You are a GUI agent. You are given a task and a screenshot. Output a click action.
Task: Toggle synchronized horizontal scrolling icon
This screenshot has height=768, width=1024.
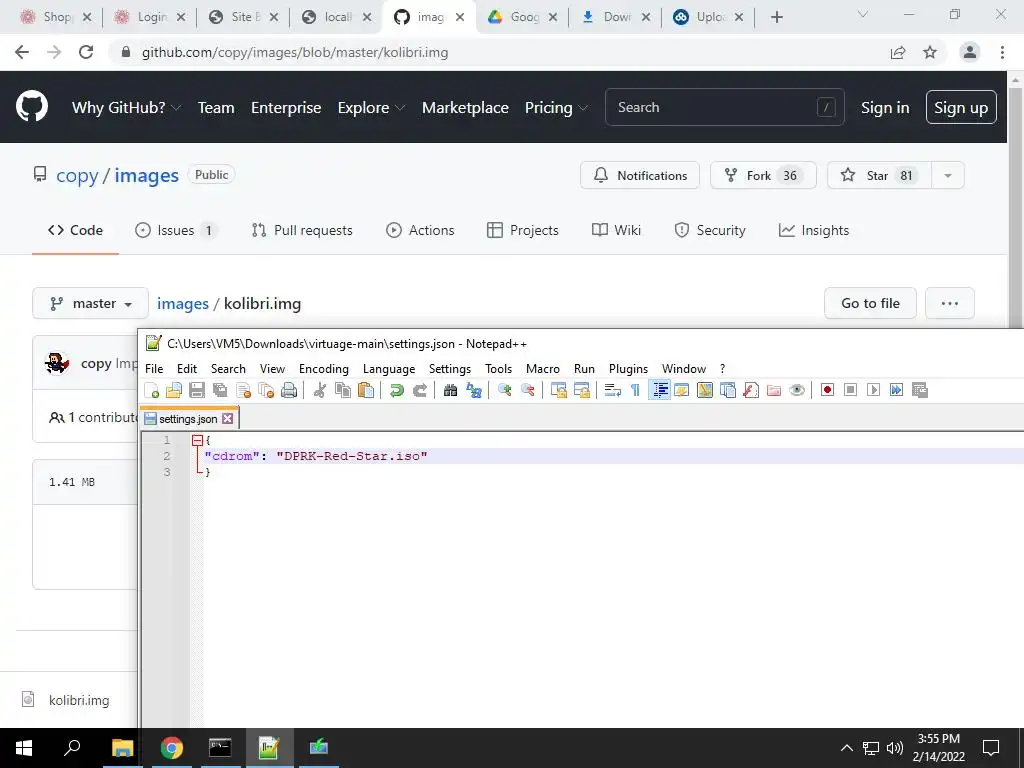click(x=581, y=391)
